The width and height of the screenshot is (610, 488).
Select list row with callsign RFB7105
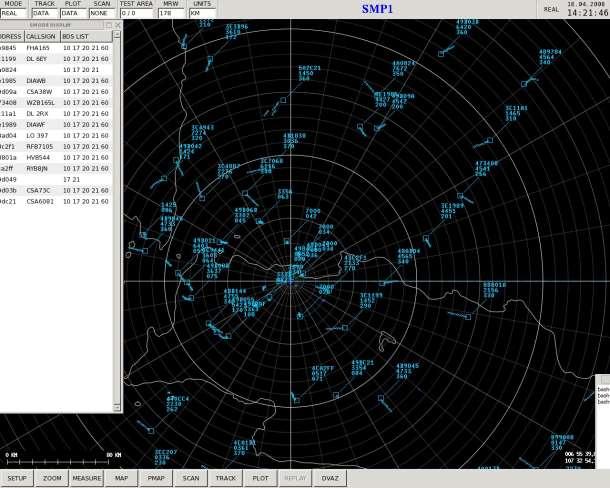(56, 146)
